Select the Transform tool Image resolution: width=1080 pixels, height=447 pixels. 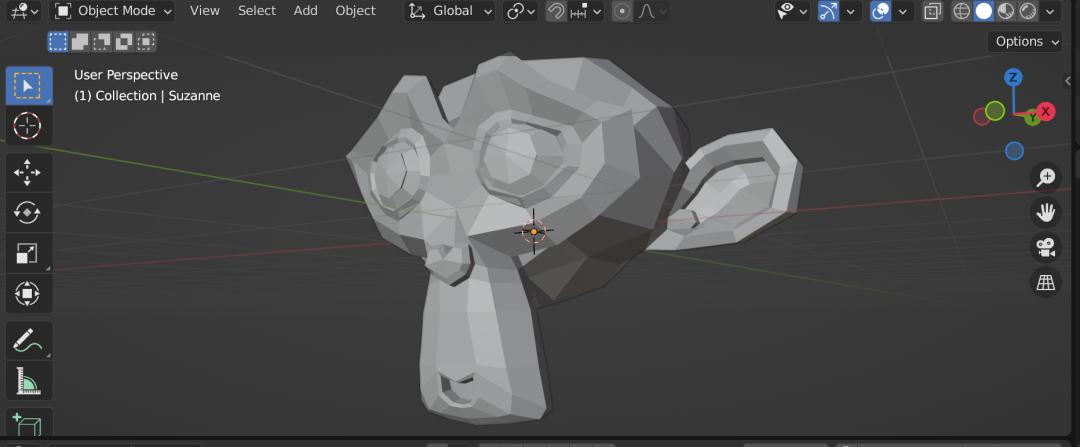click(x=27, y=294)
